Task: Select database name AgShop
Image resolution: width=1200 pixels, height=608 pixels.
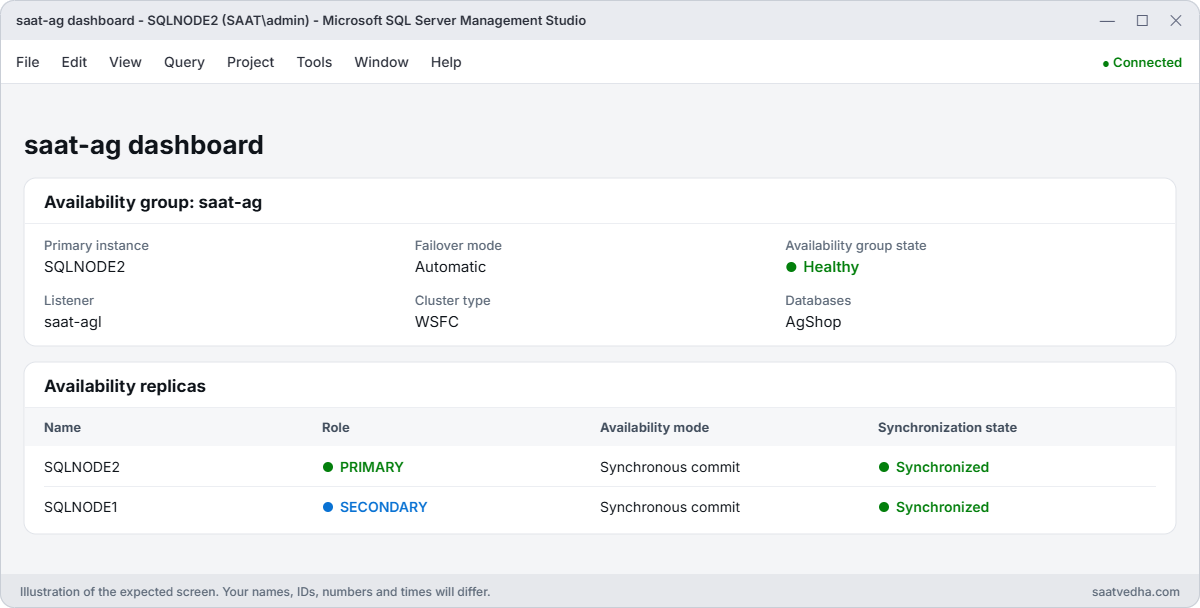Action: (x=813, y=322)
